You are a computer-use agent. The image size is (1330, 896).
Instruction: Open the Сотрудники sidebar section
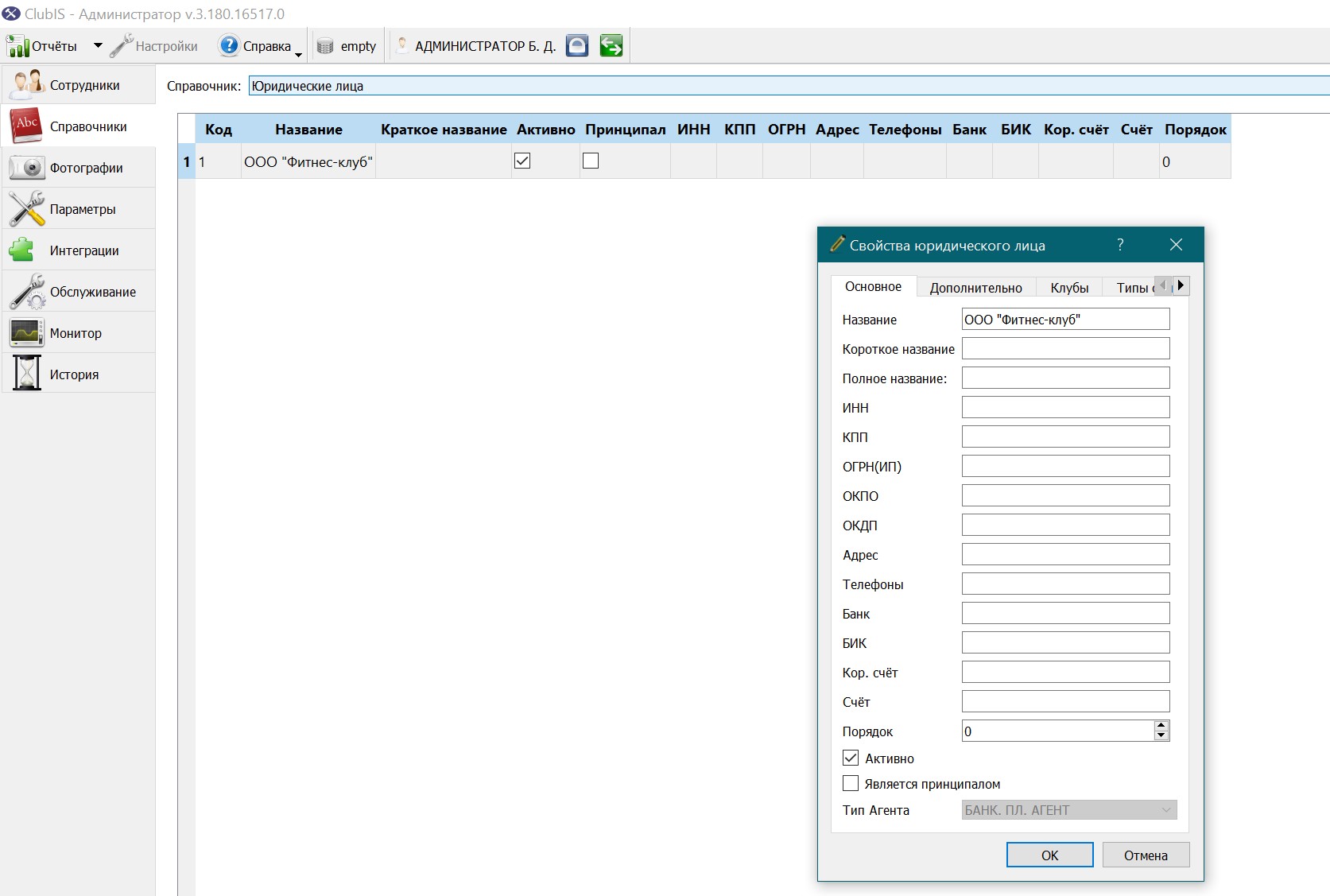click(79, 85)
